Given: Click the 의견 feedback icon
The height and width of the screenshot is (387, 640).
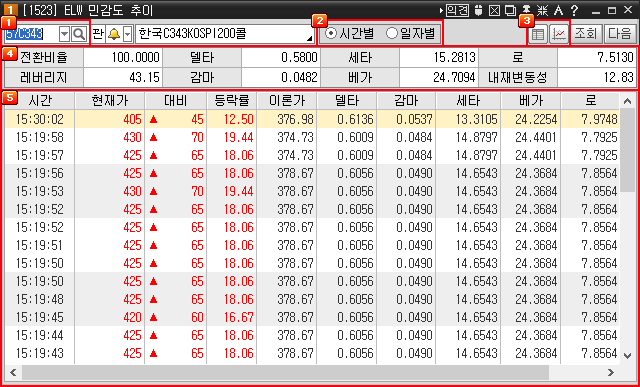Looking at the screenshot, I should (457, 10).
